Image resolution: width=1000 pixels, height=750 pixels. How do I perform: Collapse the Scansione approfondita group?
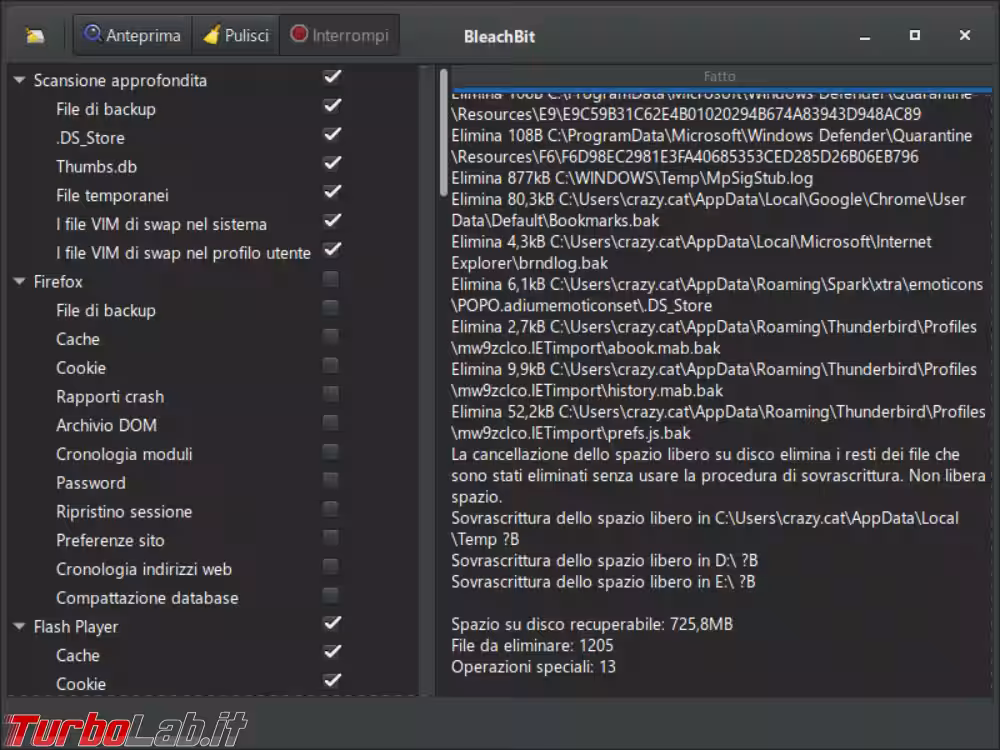(19, 80)
